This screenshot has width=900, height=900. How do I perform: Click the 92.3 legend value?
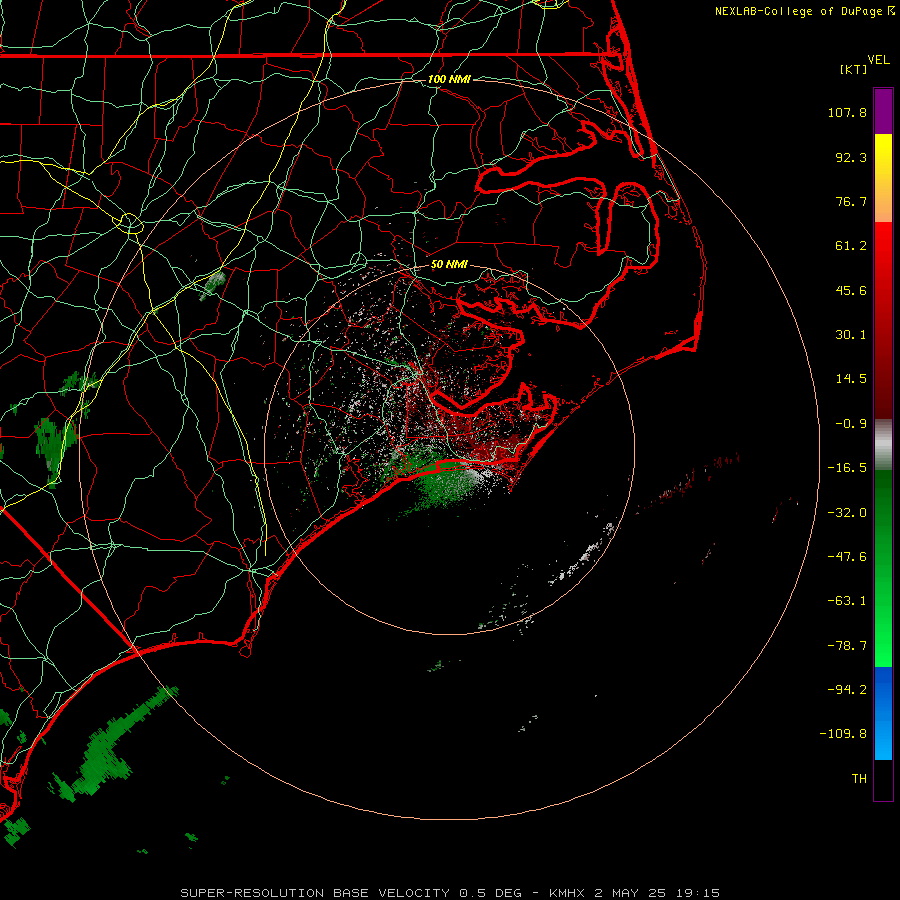(851, 157)
